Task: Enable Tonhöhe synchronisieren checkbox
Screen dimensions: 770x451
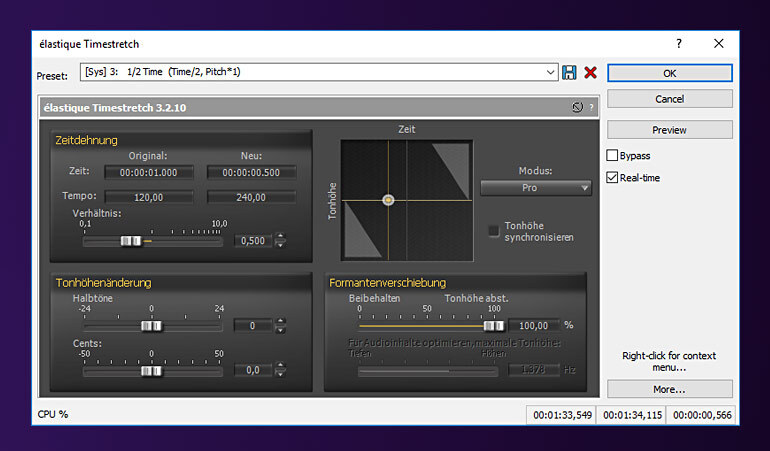Action: click(494, 230)
